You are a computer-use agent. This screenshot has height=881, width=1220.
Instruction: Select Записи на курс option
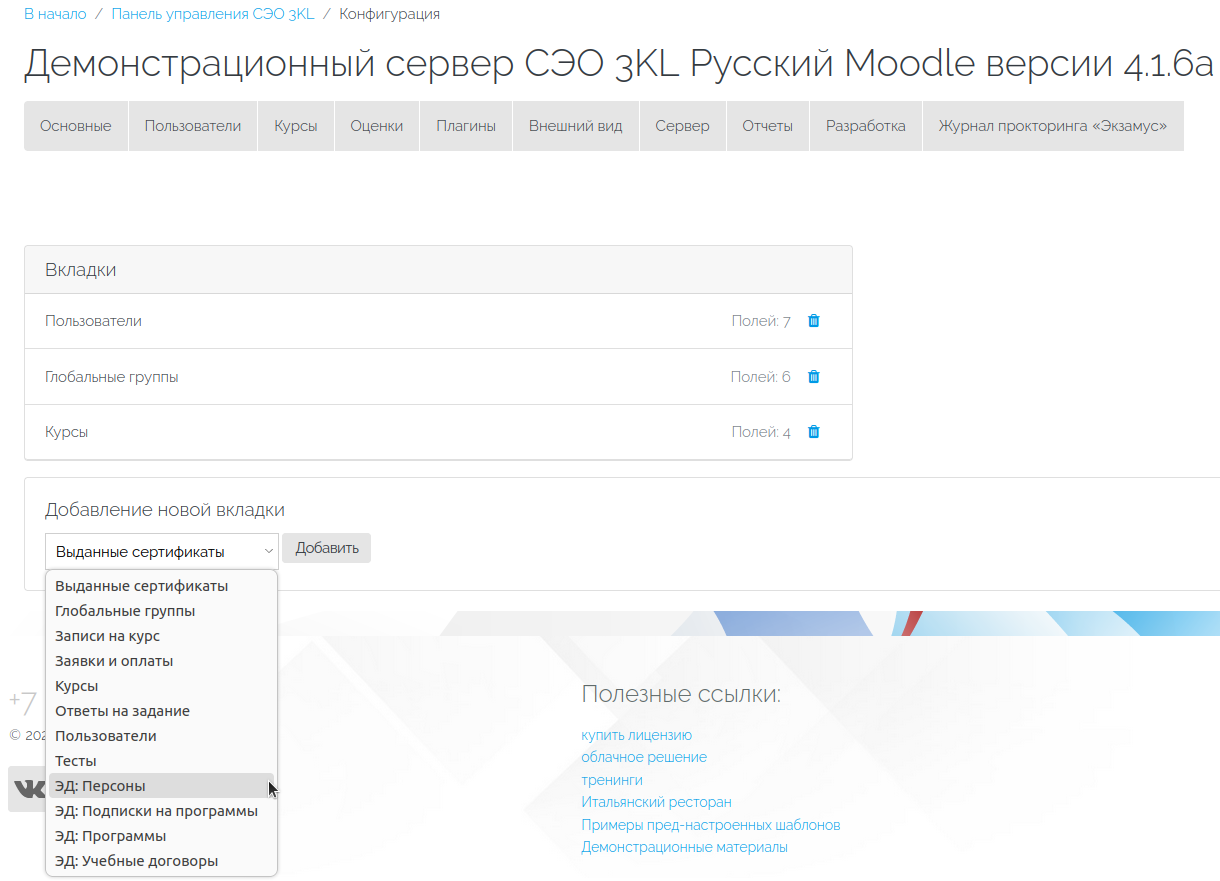tap(161, 636)
